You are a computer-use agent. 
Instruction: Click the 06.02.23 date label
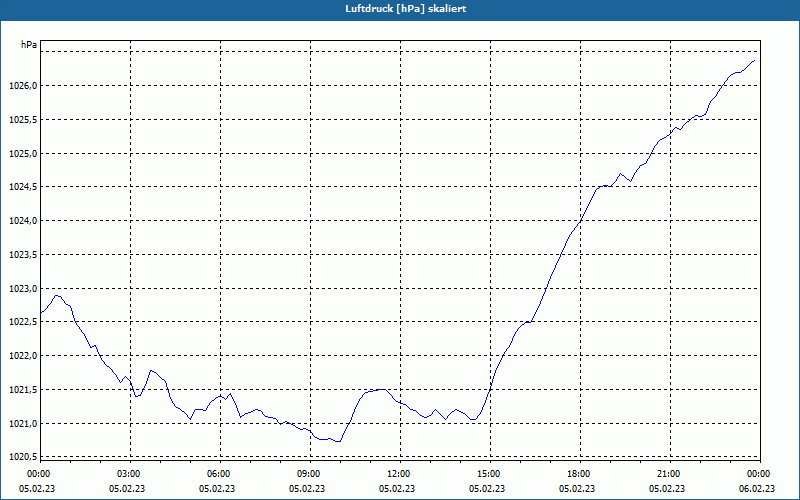757,489
